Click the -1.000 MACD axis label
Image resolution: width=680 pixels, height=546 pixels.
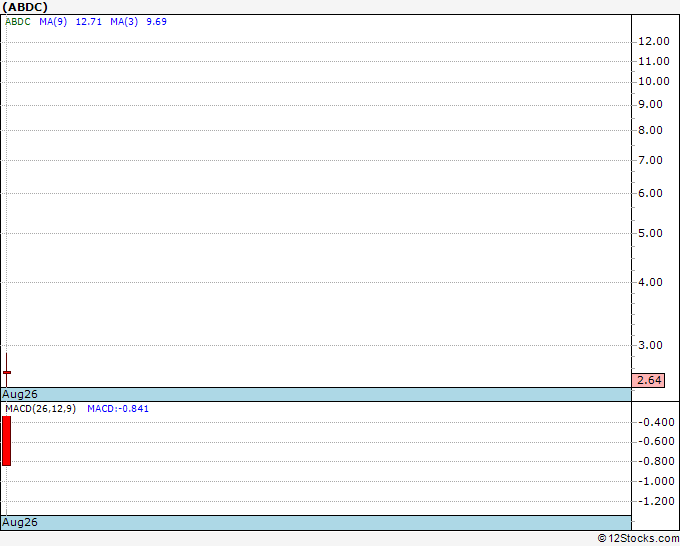pyautogui.click(x=656, y=481)
